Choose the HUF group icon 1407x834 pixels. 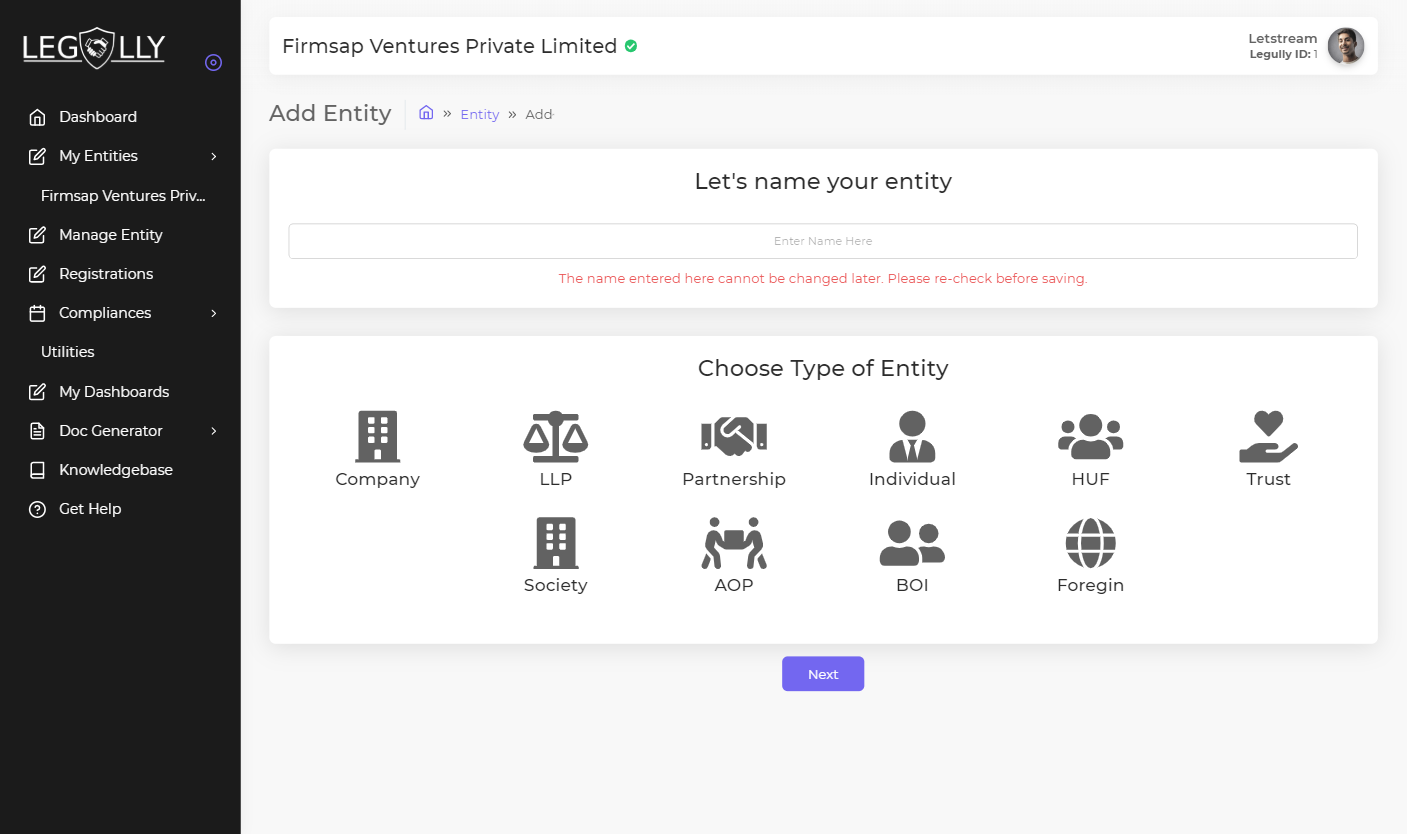pos(1090,436)
